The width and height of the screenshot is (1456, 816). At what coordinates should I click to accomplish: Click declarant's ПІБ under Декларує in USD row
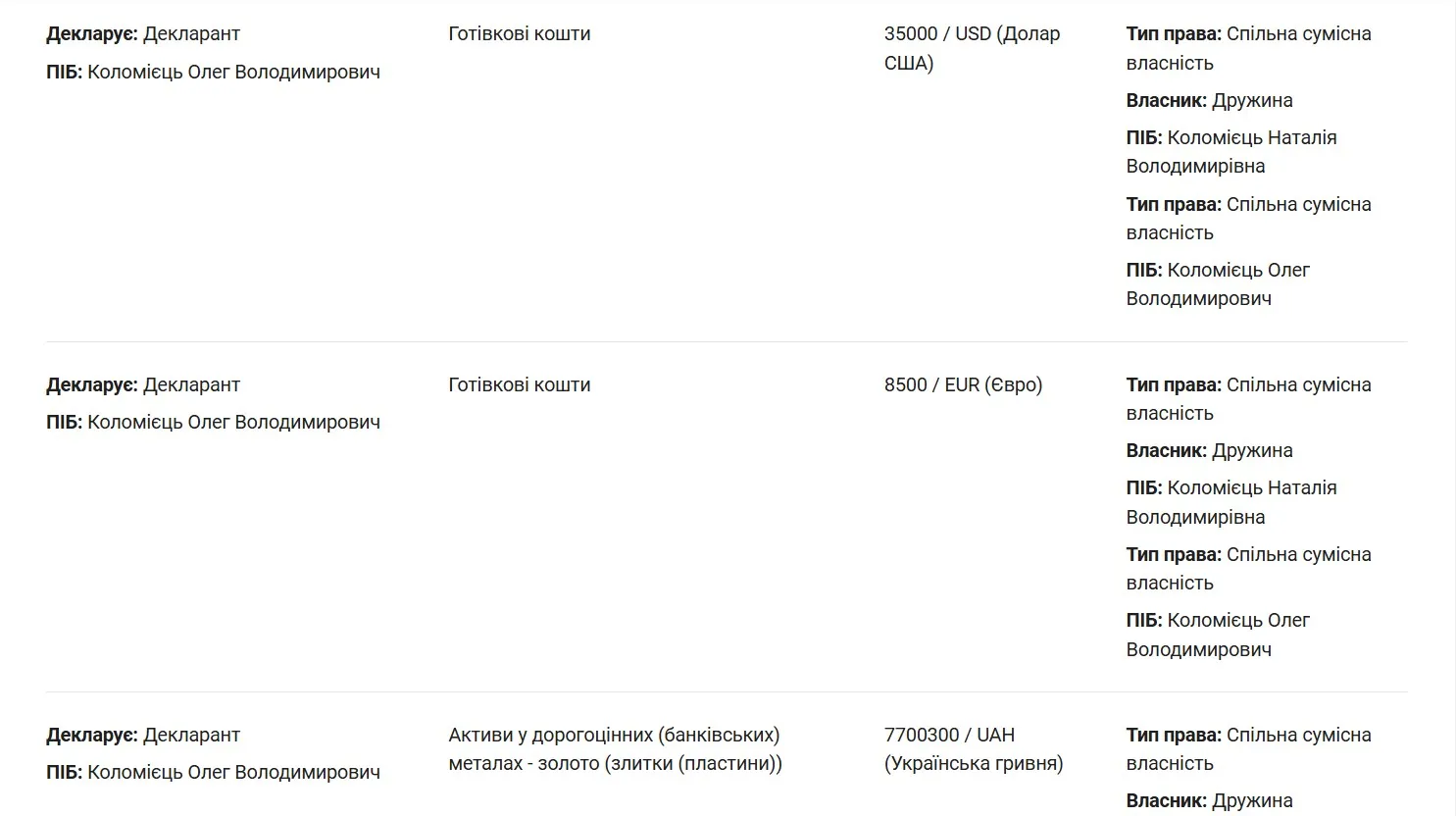point(213,72)
